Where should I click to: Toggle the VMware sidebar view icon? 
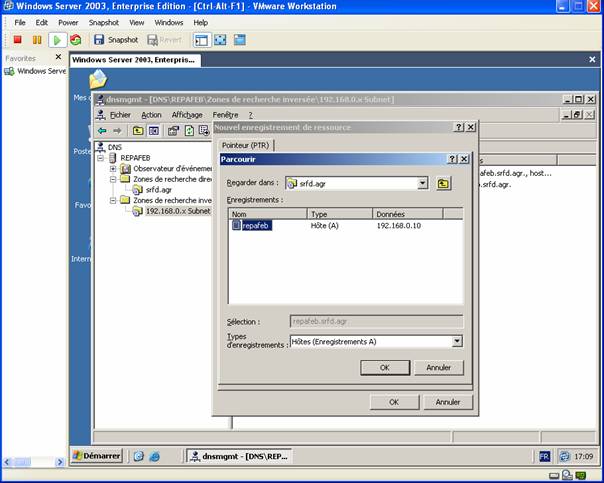201,40
